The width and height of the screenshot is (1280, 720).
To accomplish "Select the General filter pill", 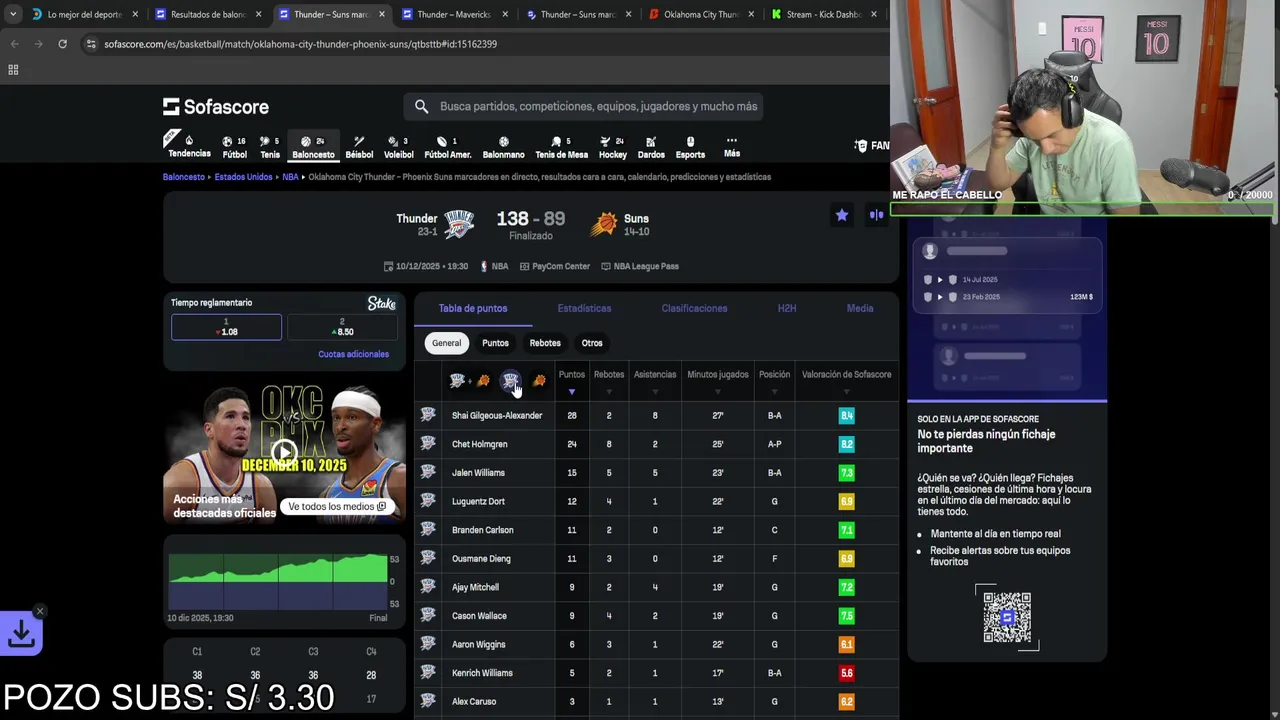I will [446, 343].
